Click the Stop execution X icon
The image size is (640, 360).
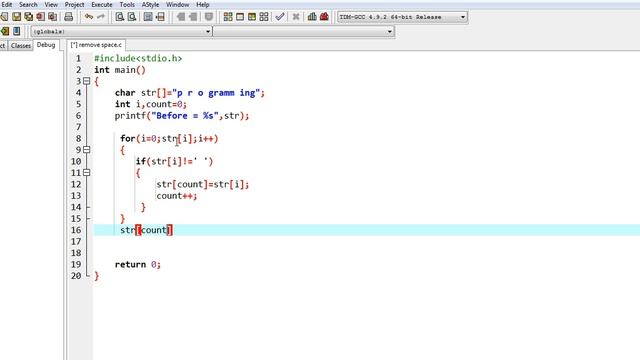296,17
